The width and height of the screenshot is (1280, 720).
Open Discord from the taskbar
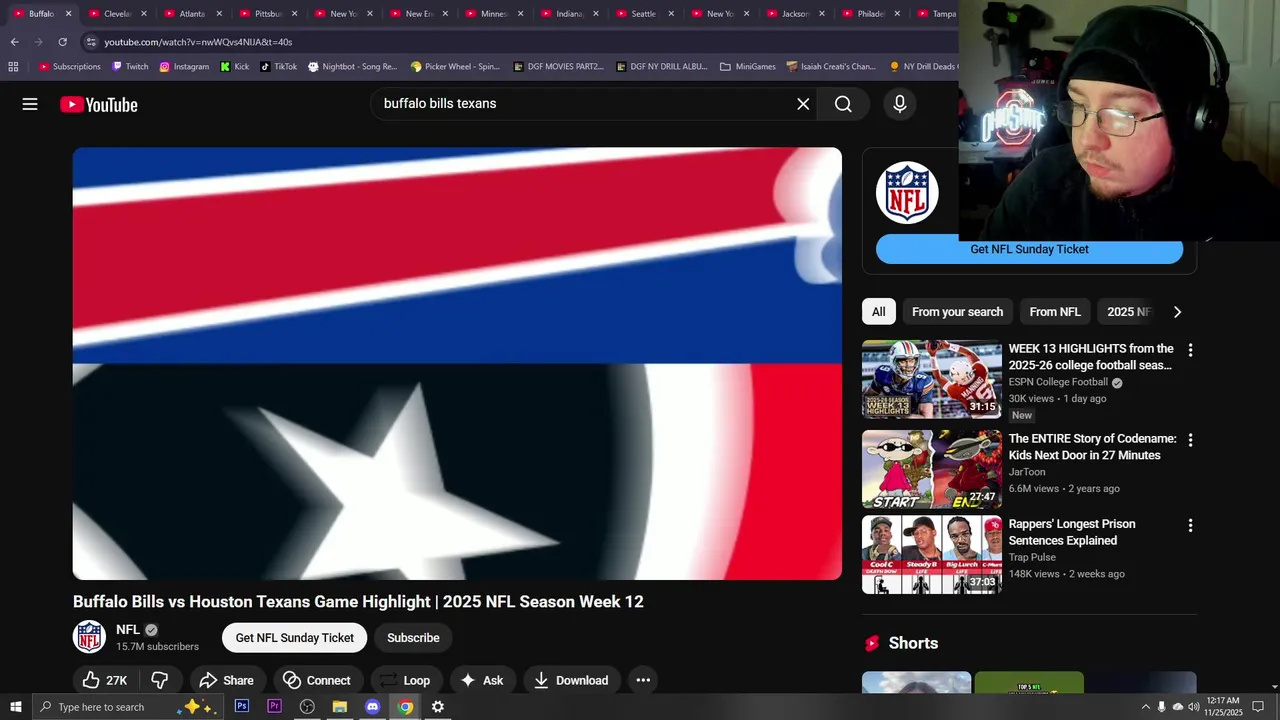coord(372,706)
